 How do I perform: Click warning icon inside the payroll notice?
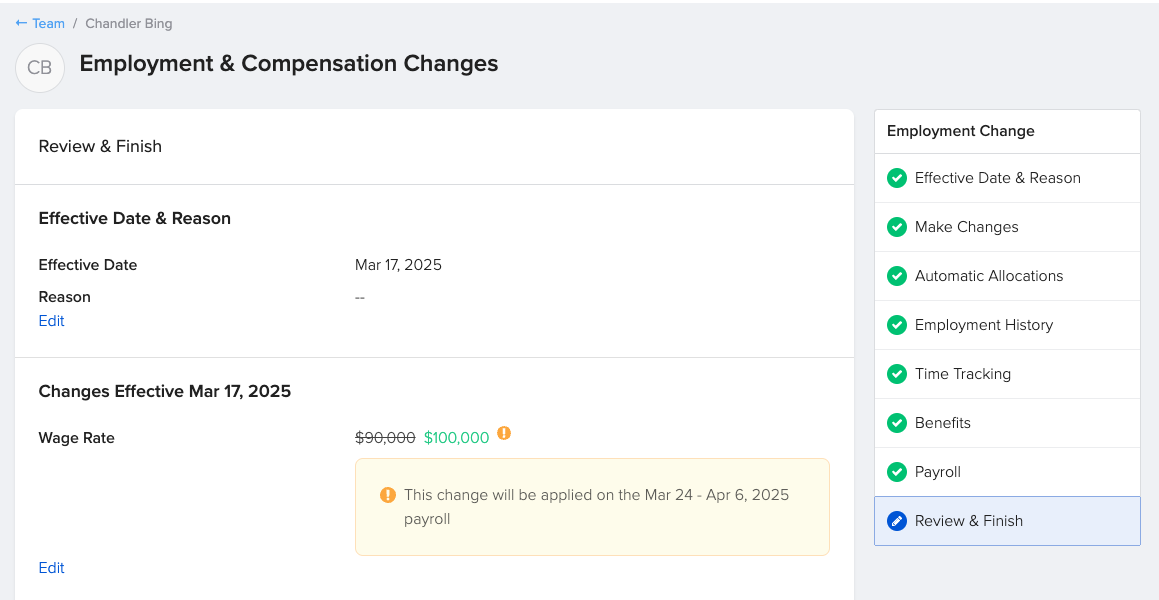(x=387, y=494)
